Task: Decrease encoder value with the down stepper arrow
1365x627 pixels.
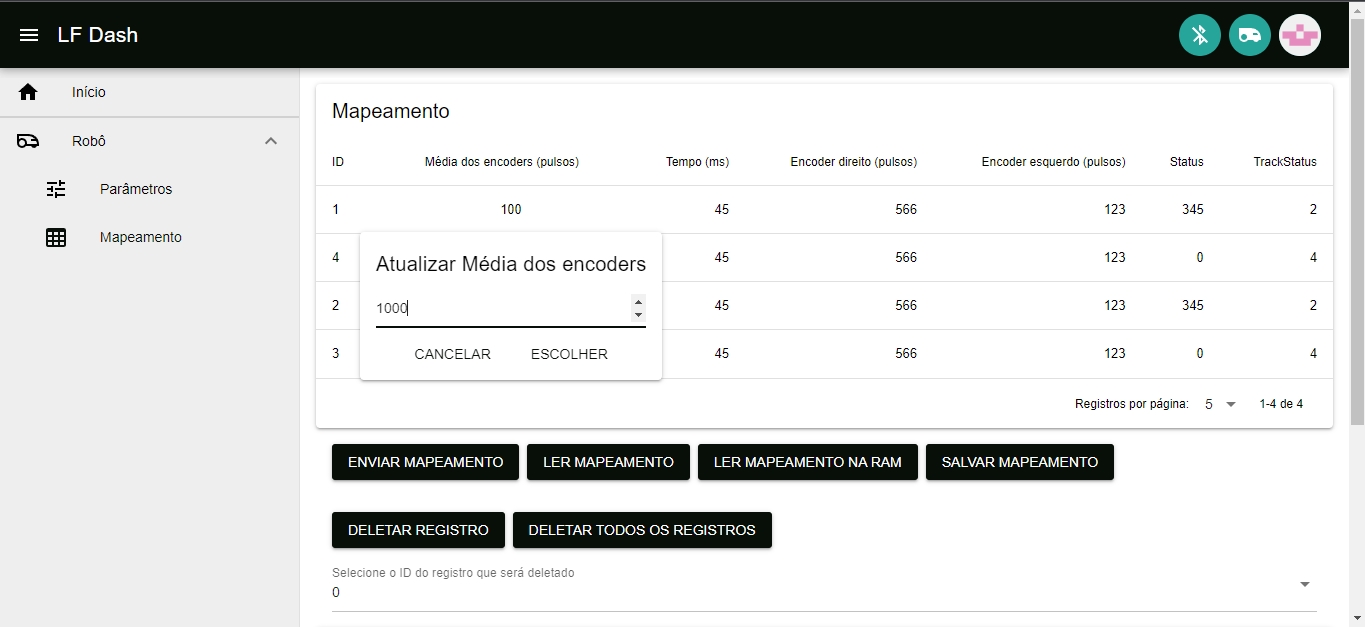Action: coord(638,315)
